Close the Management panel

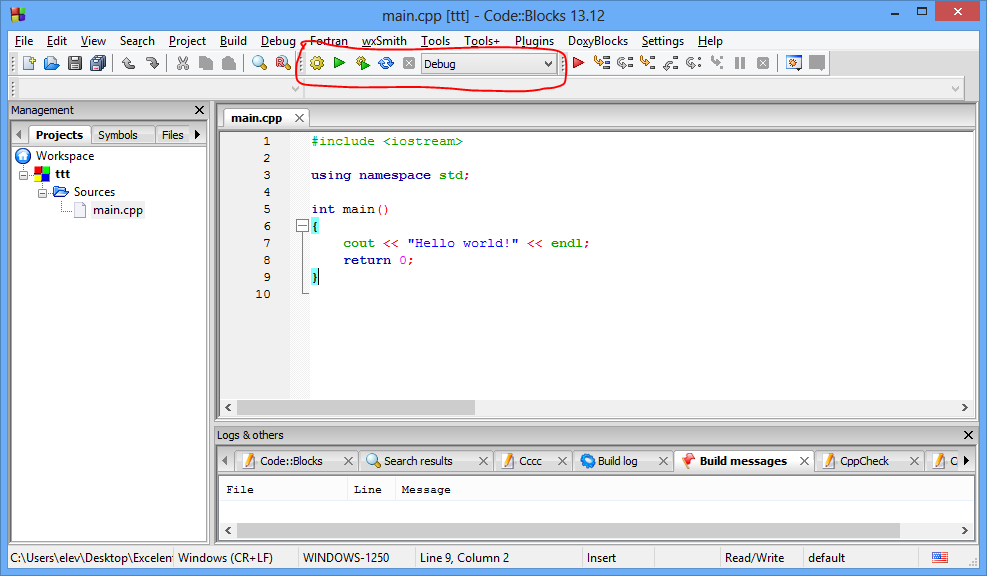[200, 110]
